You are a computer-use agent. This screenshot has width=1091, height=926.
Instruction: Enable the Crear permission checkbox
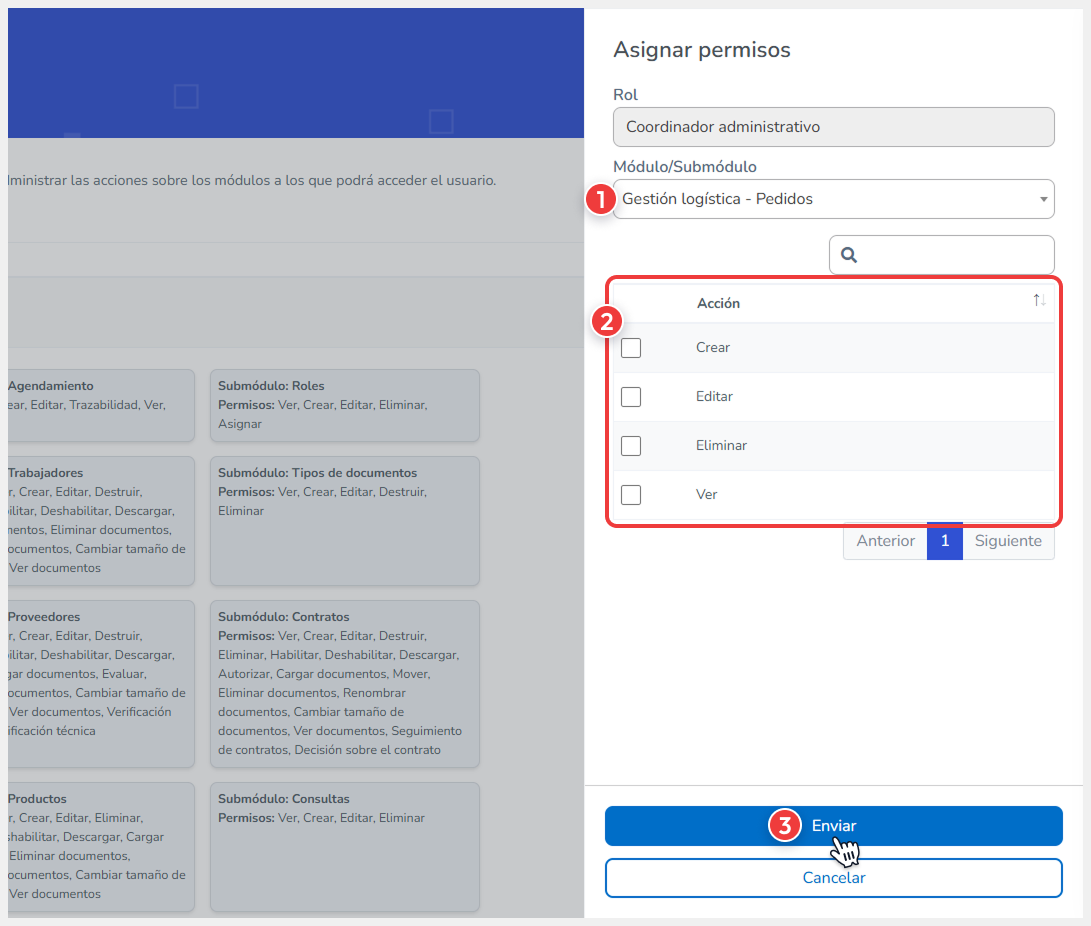click(631, 348)
